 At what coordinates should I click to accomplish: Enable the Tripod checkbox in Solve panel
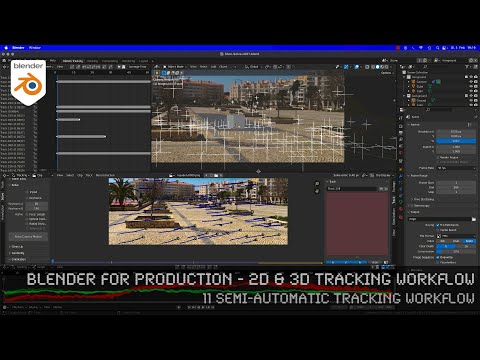click(27, 192)
